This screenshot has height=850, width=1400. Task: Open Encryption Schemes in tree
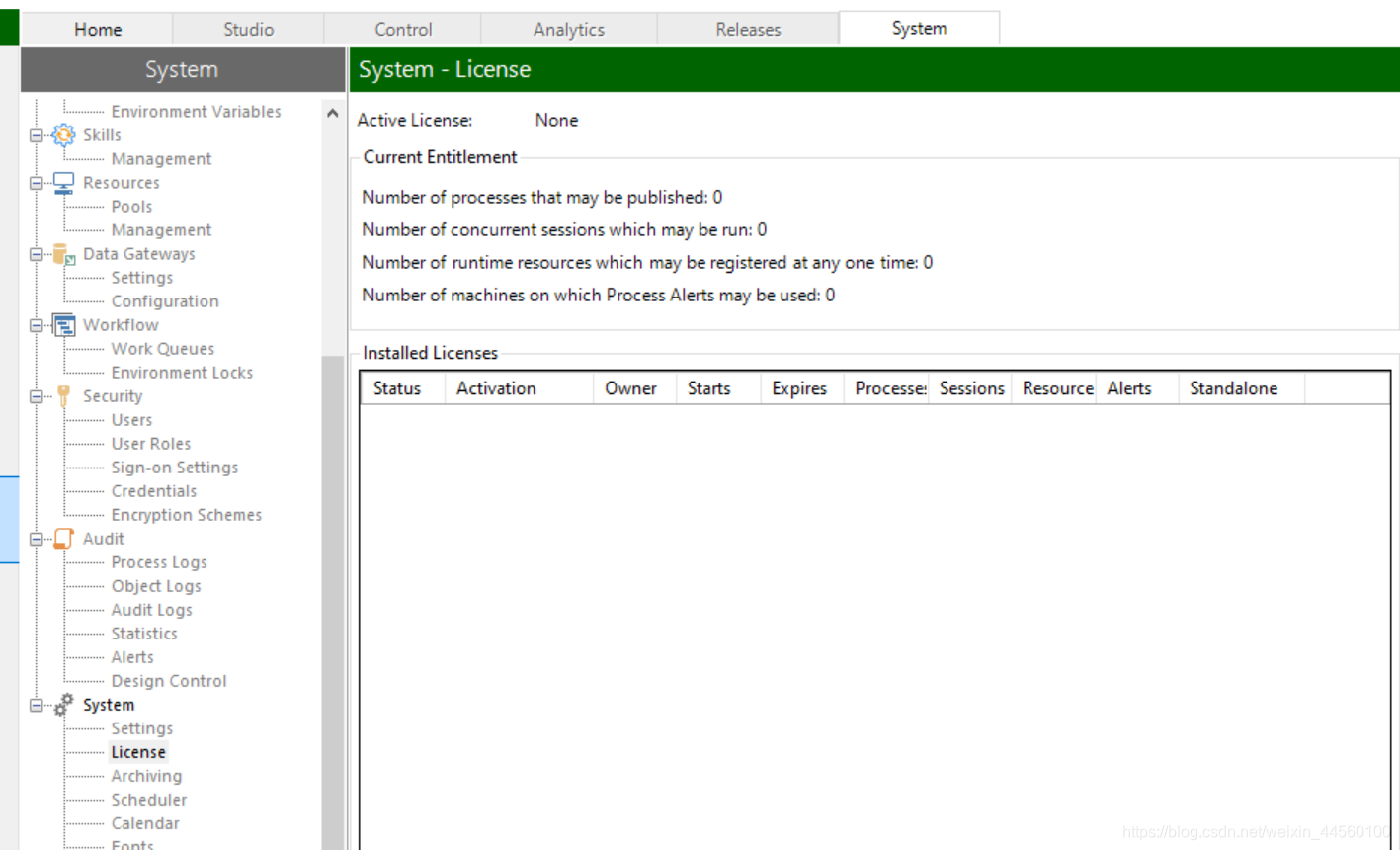point(186,515)
